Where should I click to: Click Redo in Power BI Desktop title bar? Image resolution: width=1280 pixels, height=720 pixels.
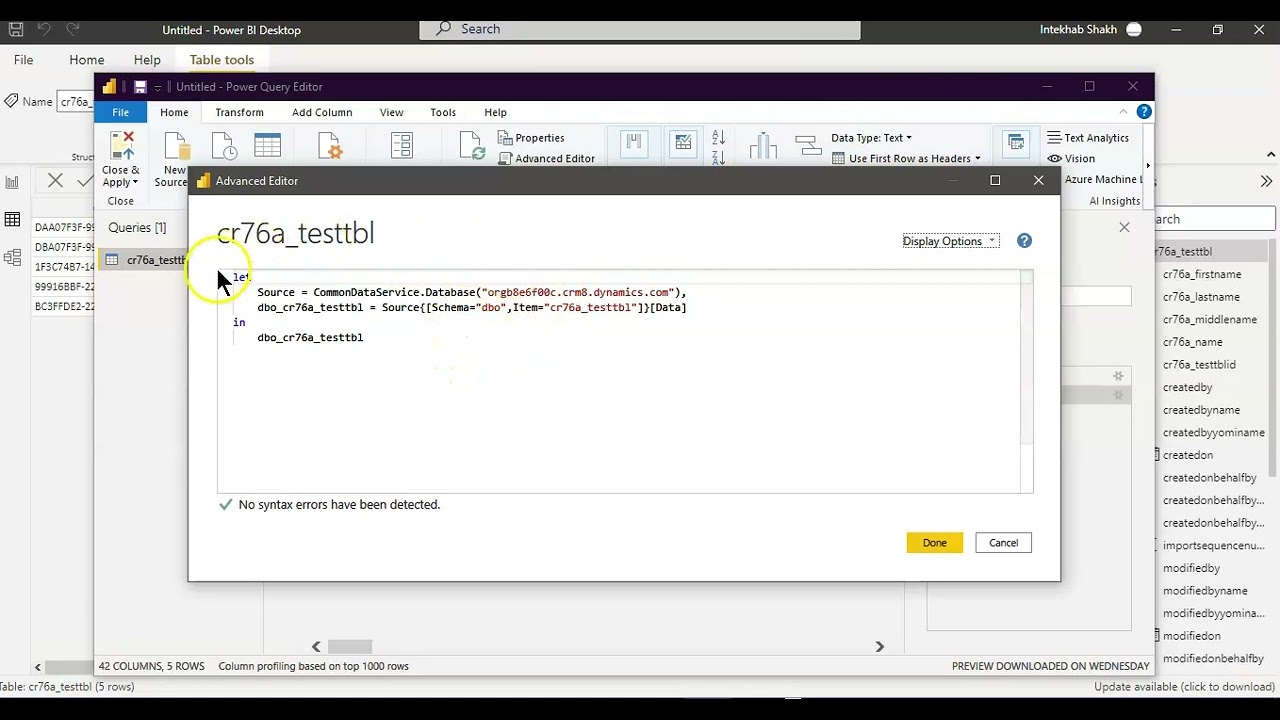73,30
